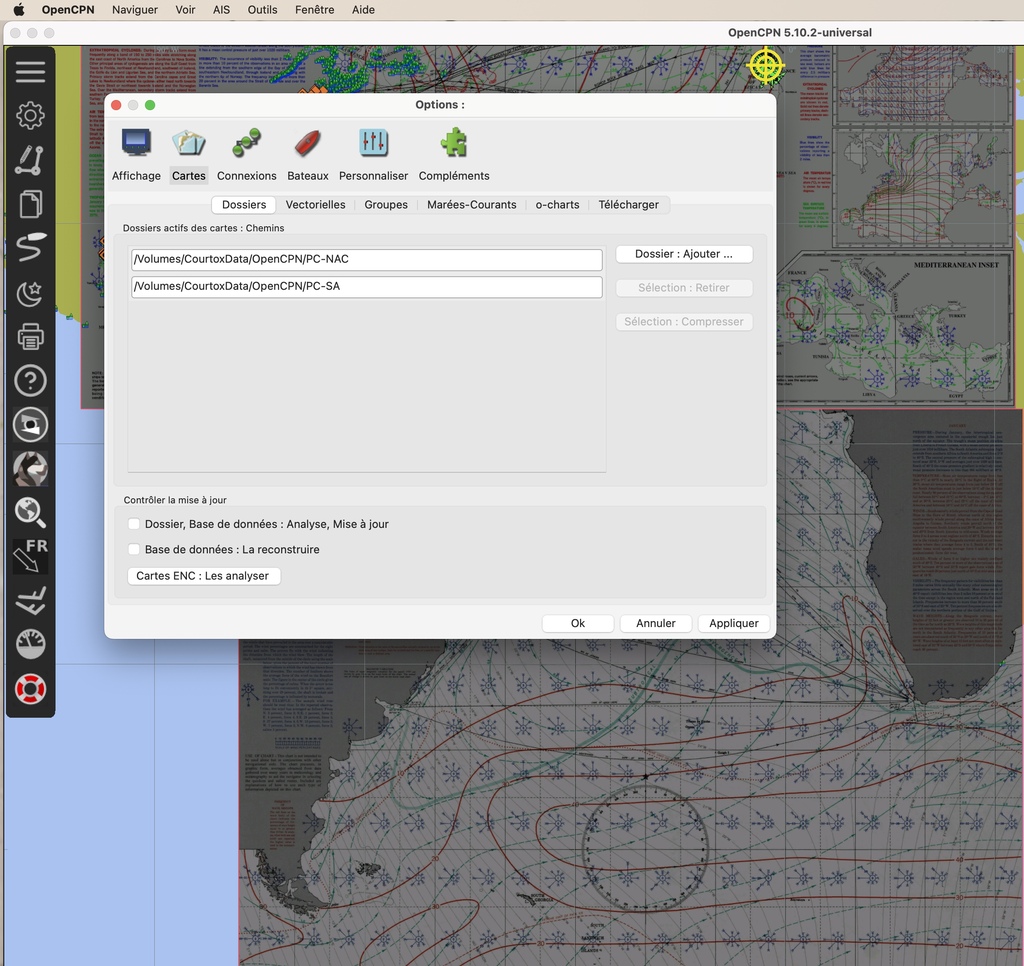Select the route creation tool icon
This screenshot has height=966, width=1024.
click(30, 160)
